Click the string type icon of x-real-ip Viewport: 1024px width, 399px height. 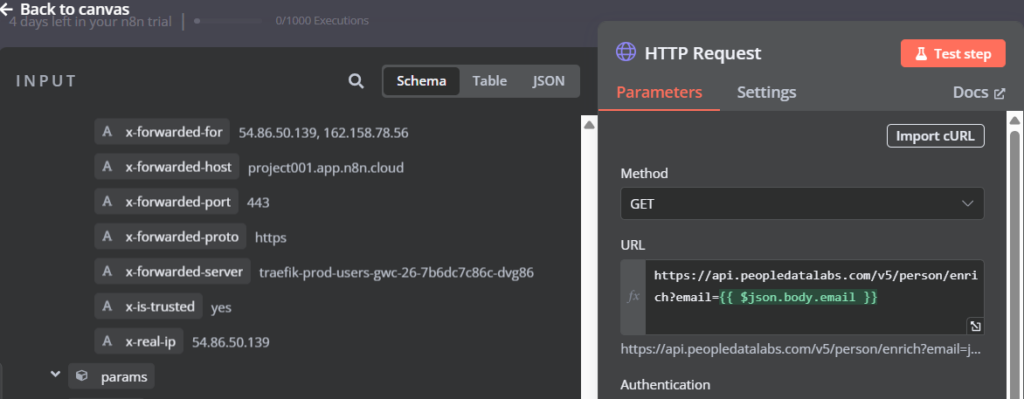[107, 342]
